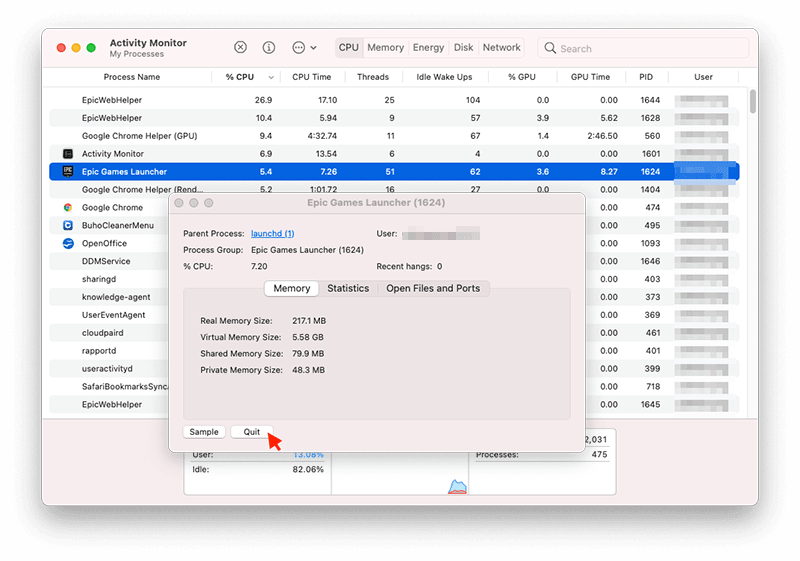Select the SafariBookmarksSync process row

click(x=109, y=387)
